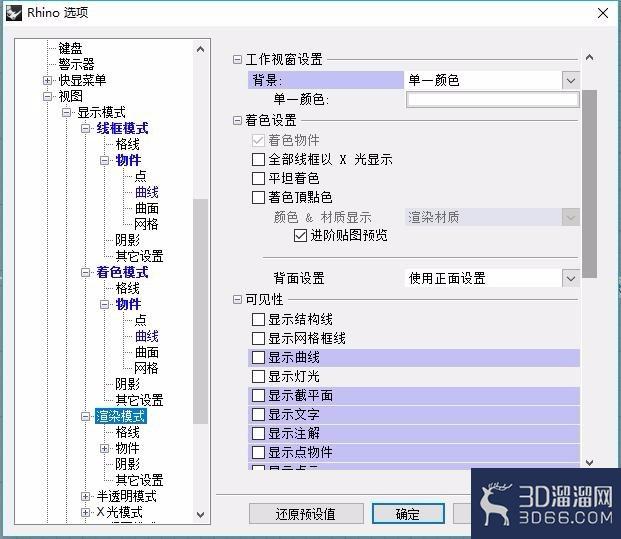The image size is (621, 539).
Task: Click the options tree scrollbar thumb
Action: click(x=200, y=311)
